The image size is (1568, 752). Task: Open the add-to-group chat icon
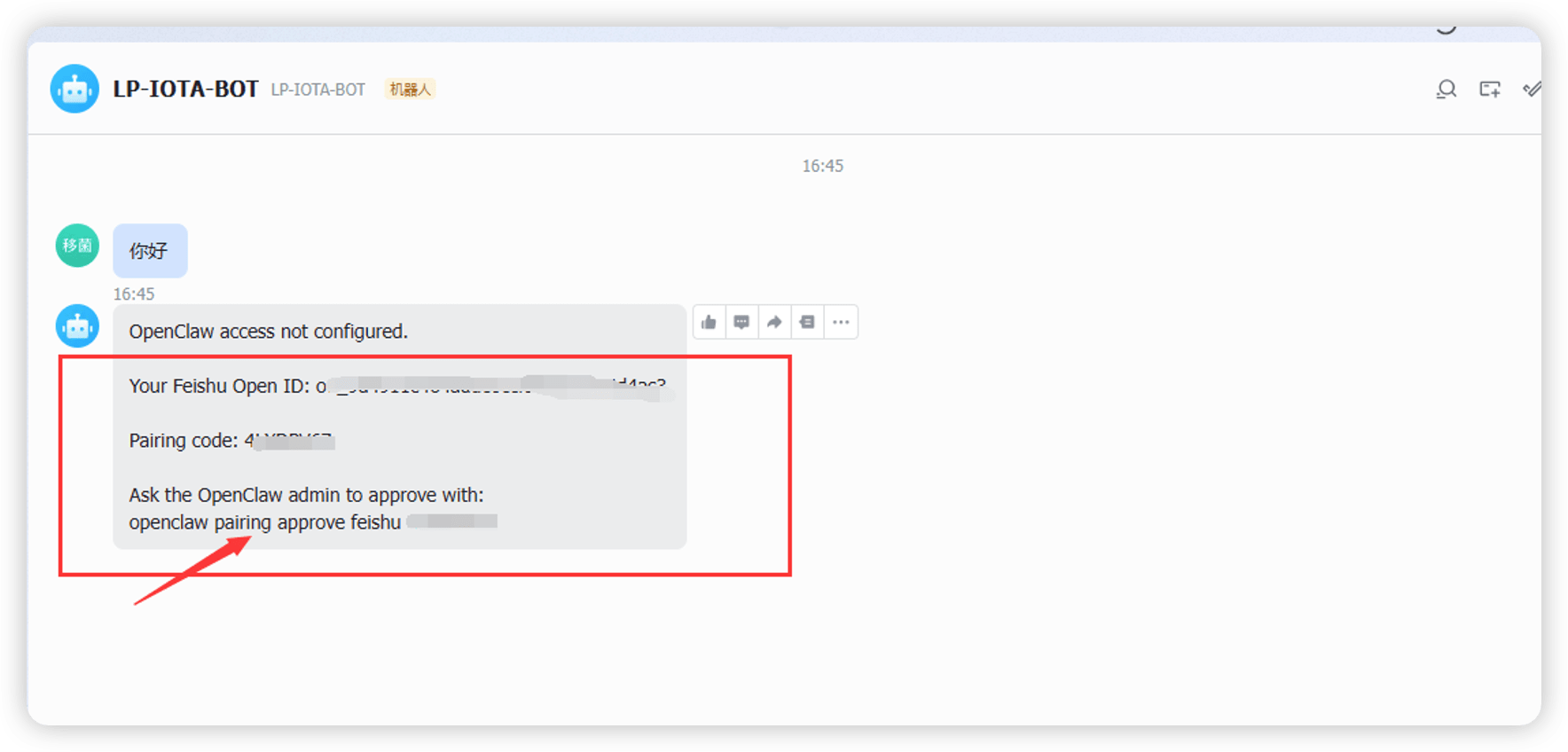point(1490,90)
